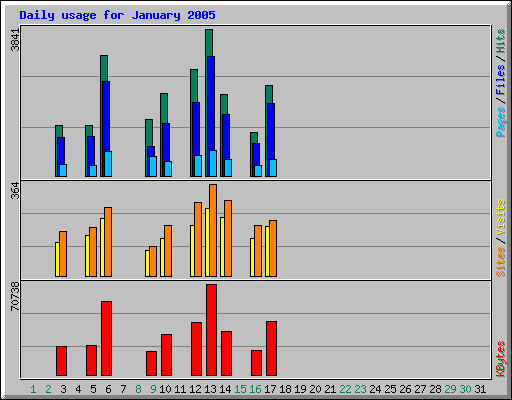Click day 4 on the date axis
Image resolution: width=512 pixels, height=400 pixels.
(x=78, y=389)
